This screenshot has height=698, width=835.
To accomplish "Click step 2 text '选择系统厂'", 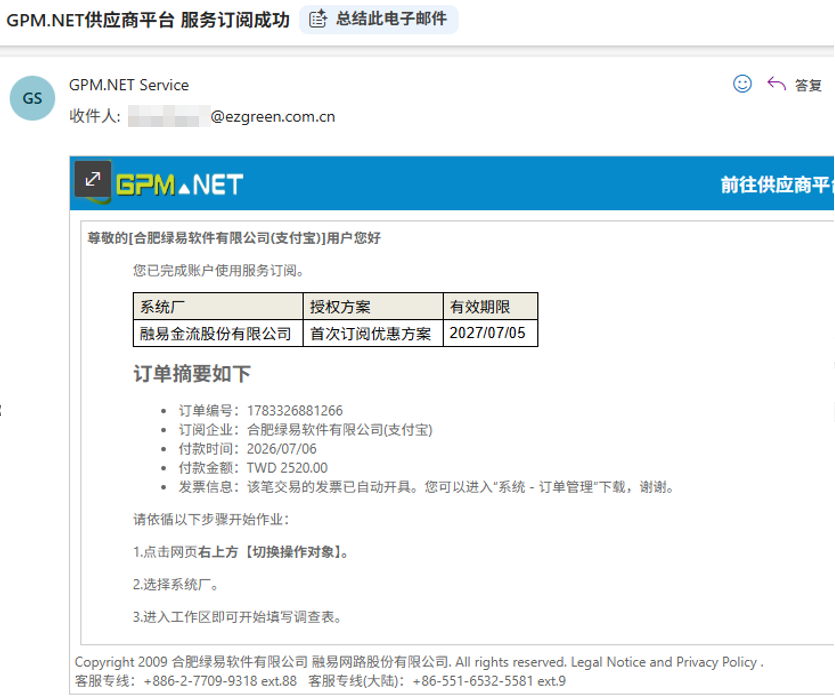I will click(177, 585).
